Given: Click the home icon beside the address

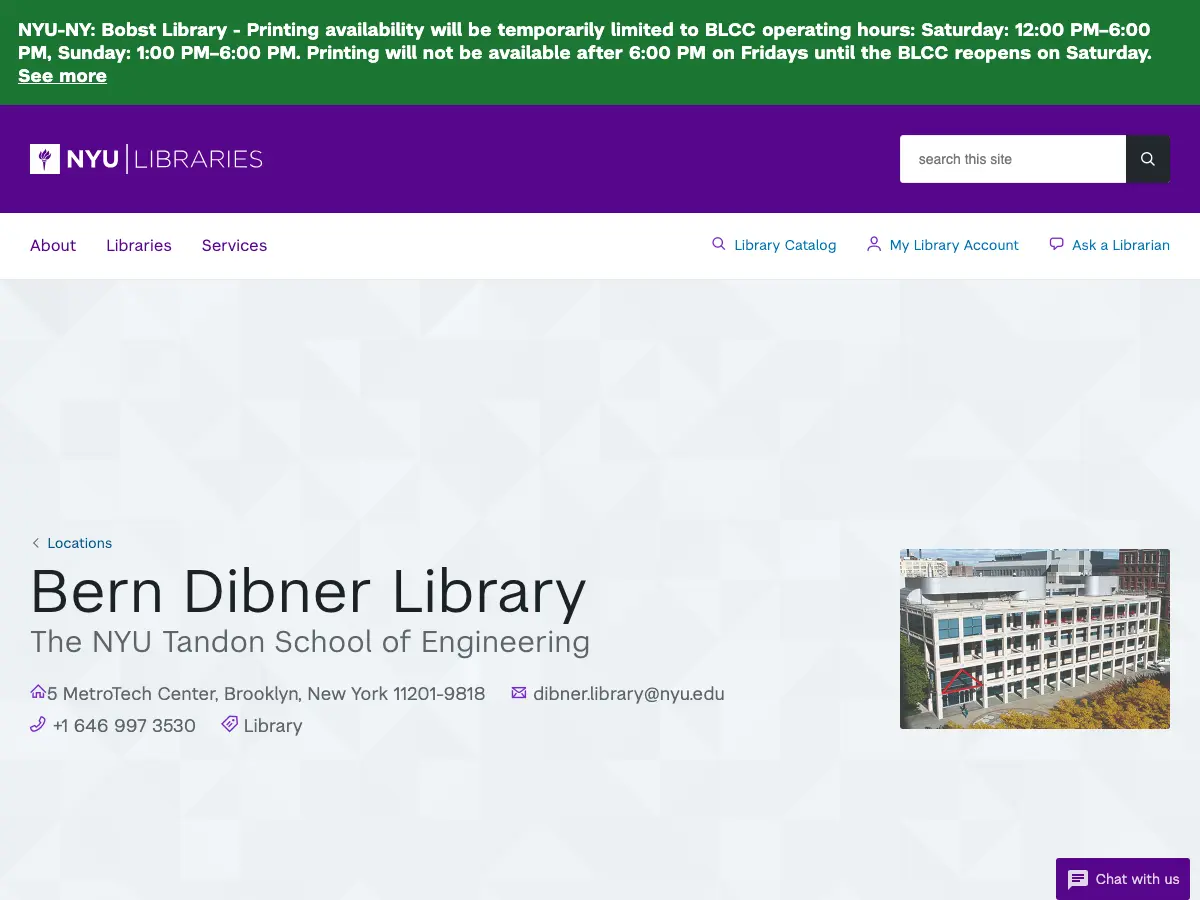Looking at the screenshot, I should [x=38, y=692].
